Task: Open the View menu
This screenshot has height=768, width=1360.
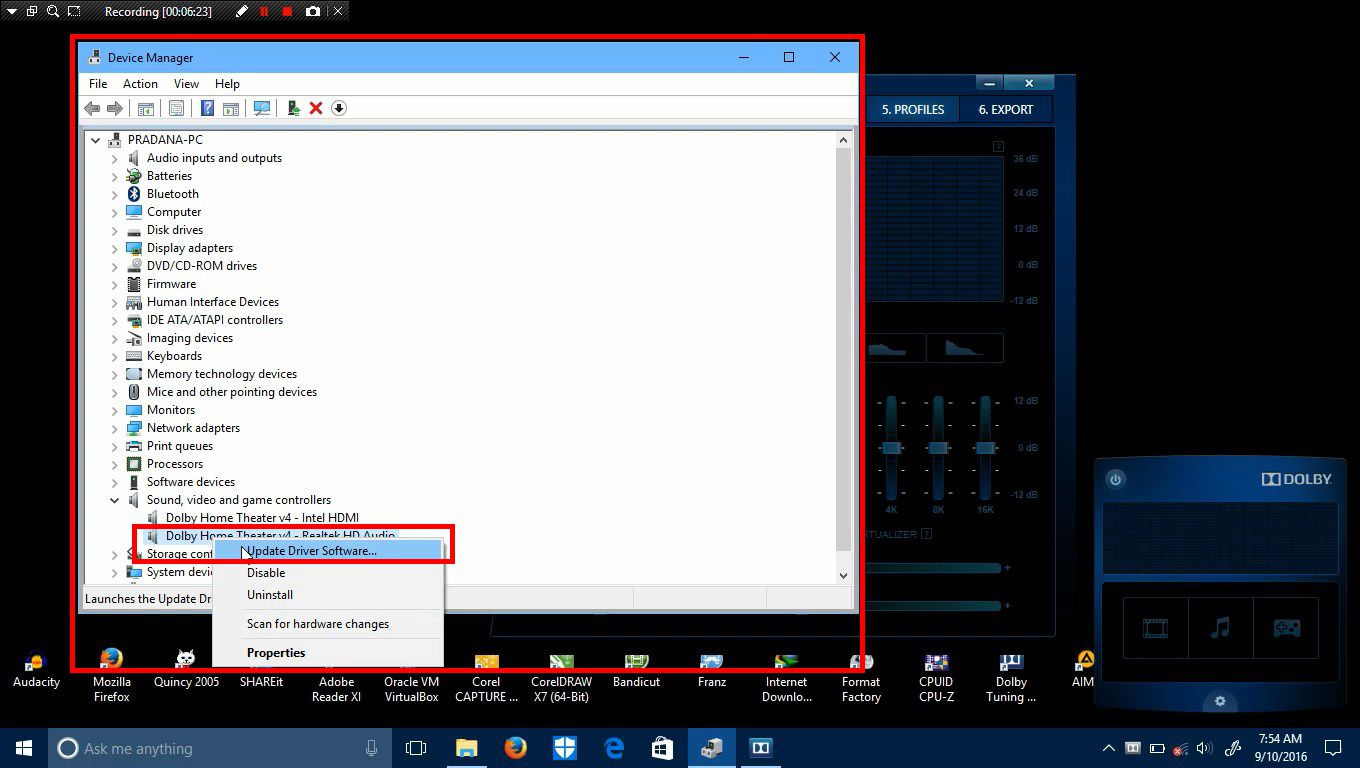Action: click(x=186, y=84)
